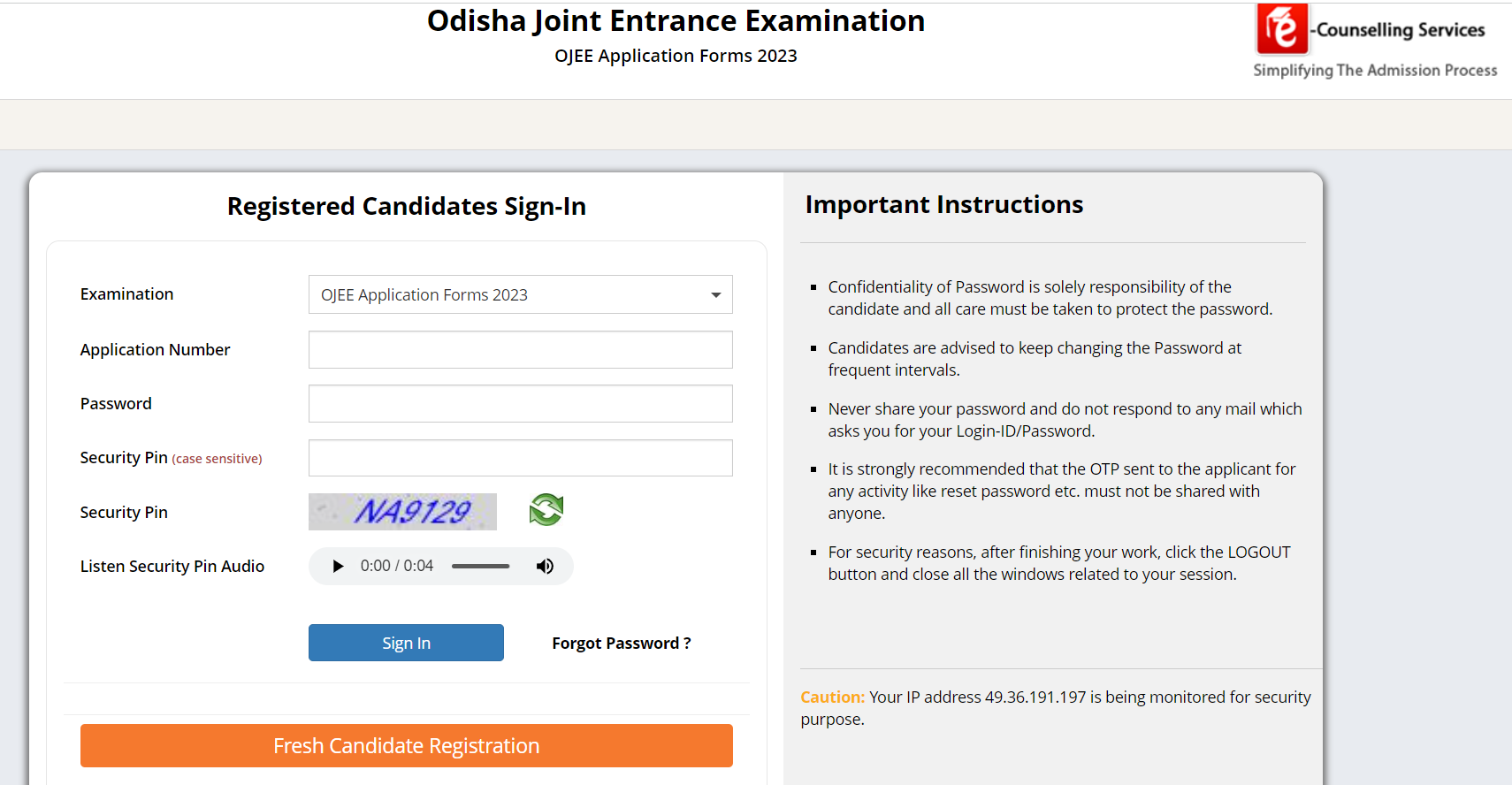Click the Simplifying The Admission Process tagline

point(1374,70)
